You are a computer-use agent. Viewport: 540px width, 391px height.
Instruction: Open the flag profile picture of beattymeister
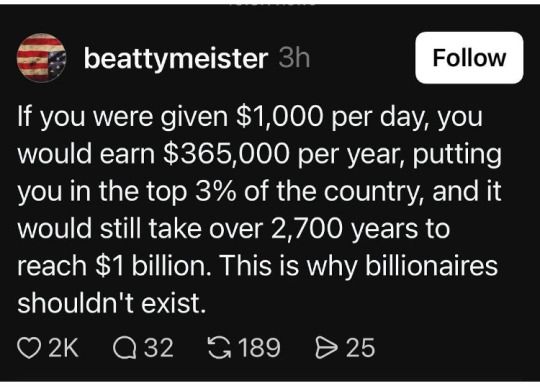[x=41, y=58]
